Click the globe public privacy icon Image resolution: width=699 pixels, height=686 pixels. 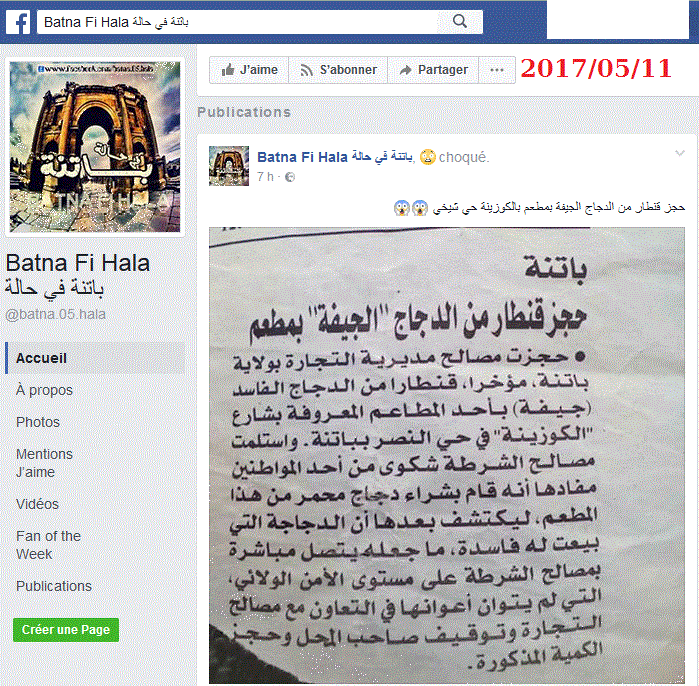(x=290, y=177)
